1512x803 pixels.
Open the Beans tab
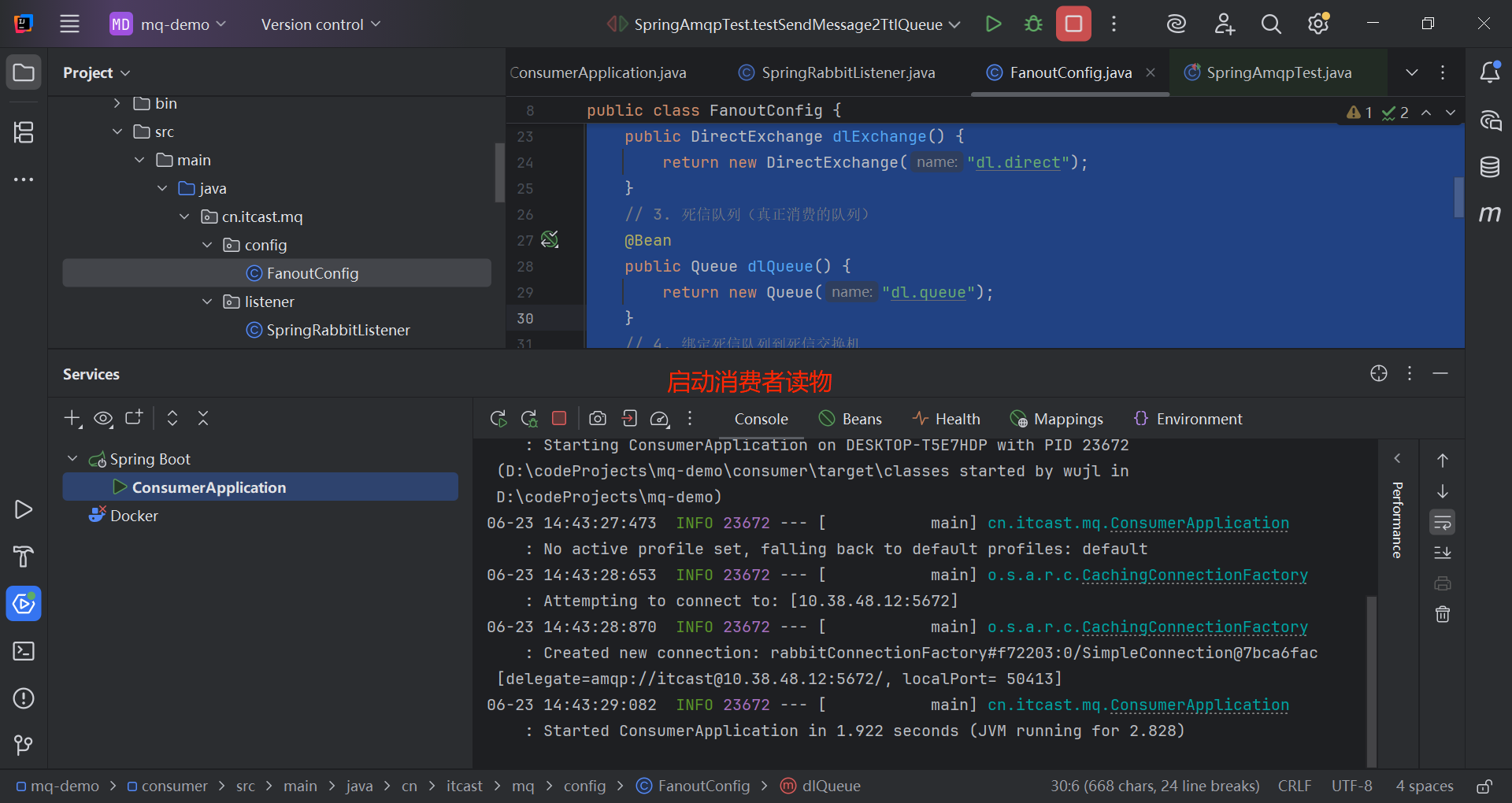[850, 419]
